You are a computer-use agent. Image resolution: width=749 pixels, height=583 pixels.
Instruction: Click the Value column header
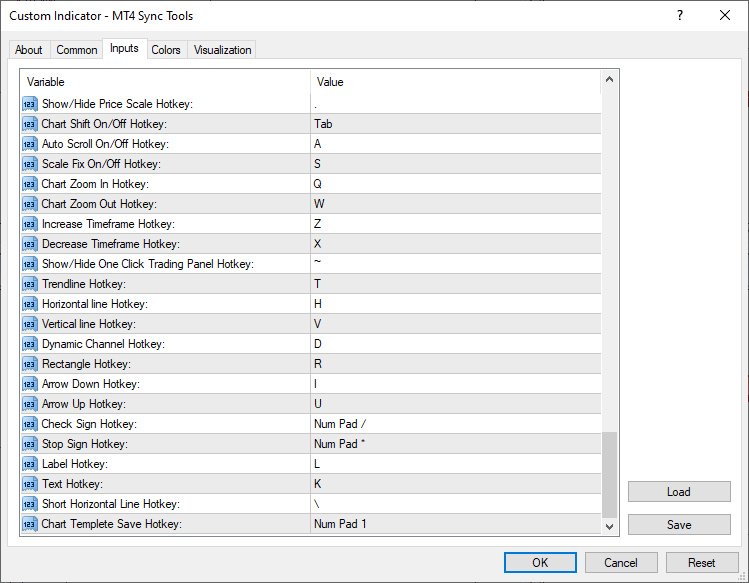pos(455,82)
